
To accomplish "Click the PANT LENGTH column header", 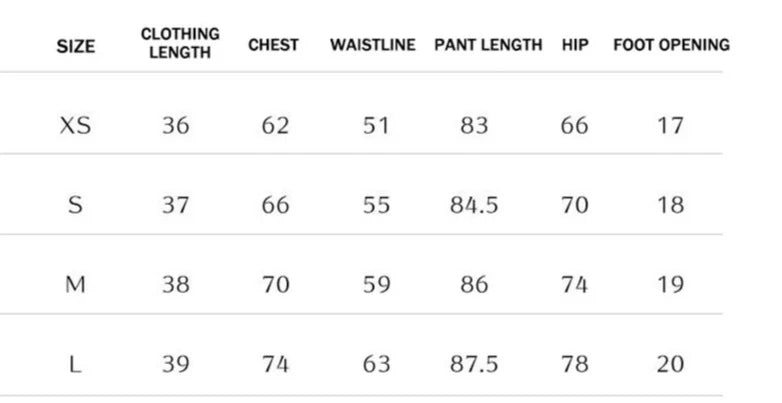I will (488, 45).
